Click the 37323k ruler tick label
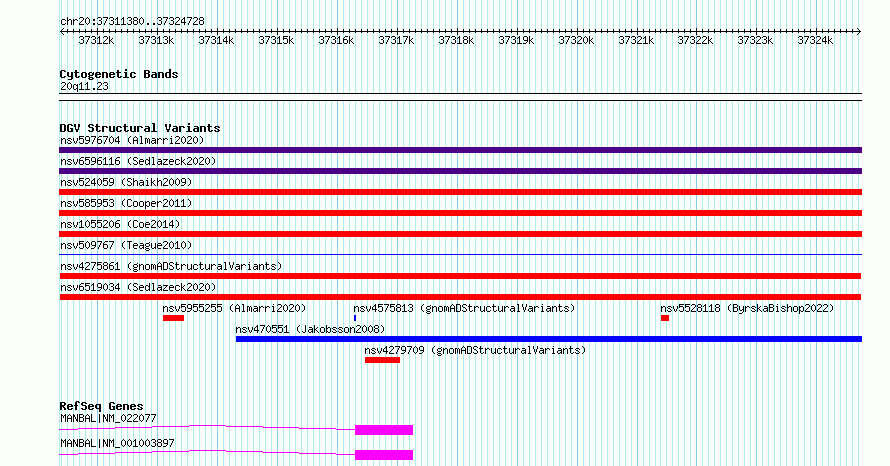The image size is (890, 466). pyautogui.click(x=755, y=41)
